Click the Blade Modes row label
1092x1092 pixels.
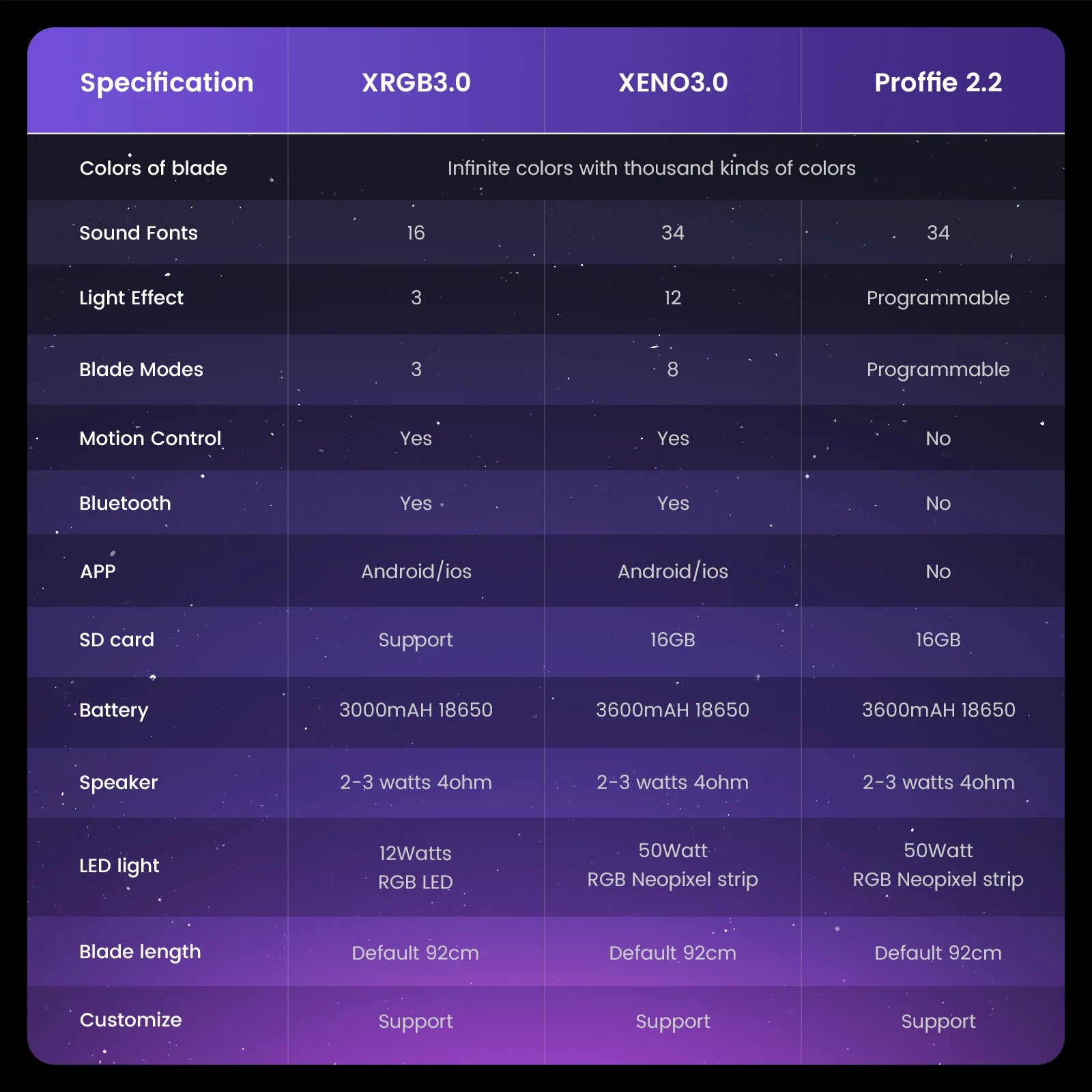(141, 369)
